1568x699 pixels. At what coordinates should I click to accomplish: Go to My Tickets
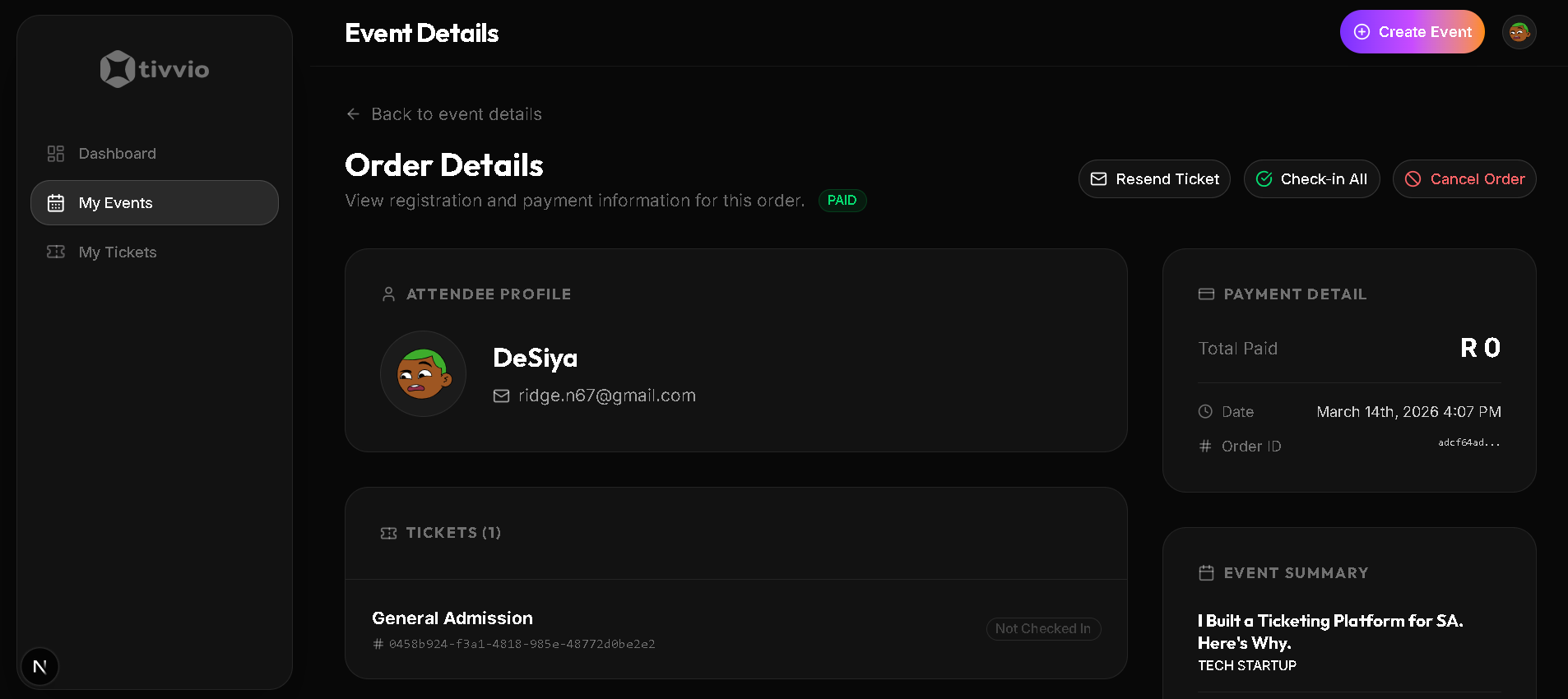[117, 252]
